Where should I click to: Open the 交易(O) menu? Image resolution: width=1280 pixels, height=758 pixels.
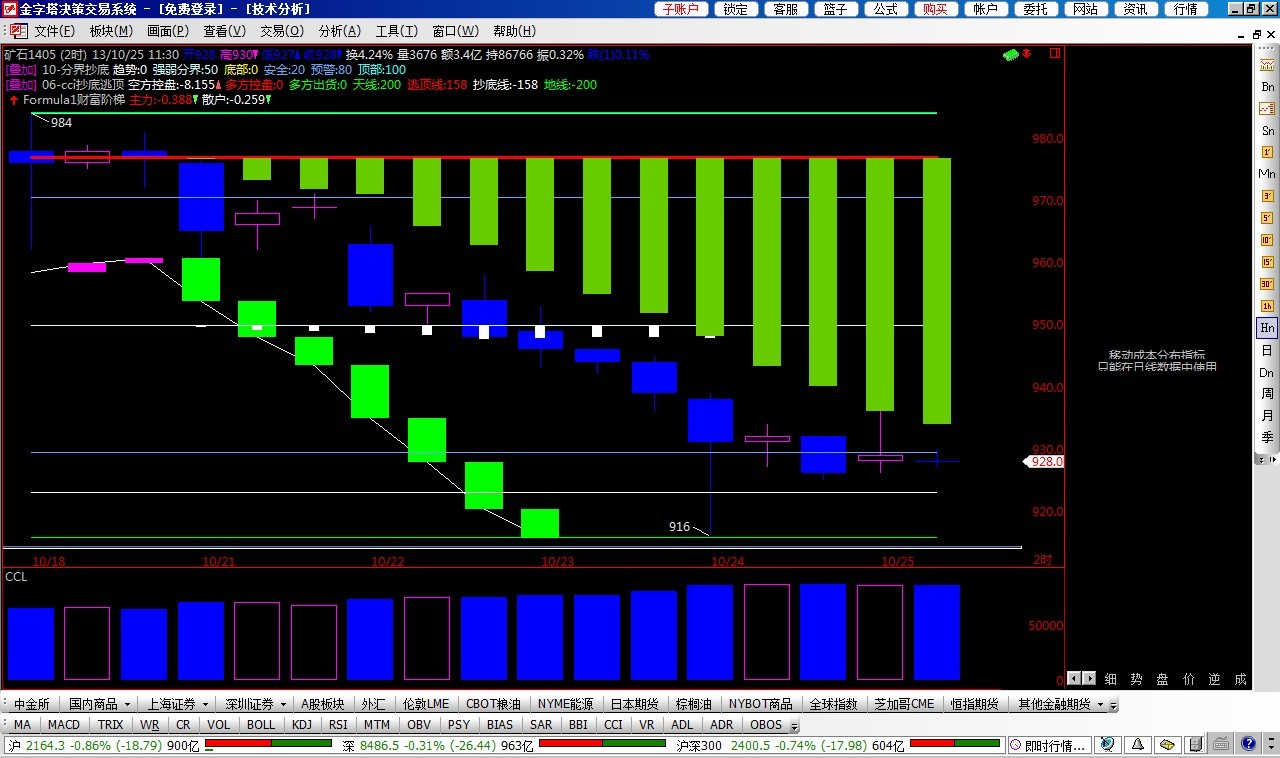click(282, 31)
